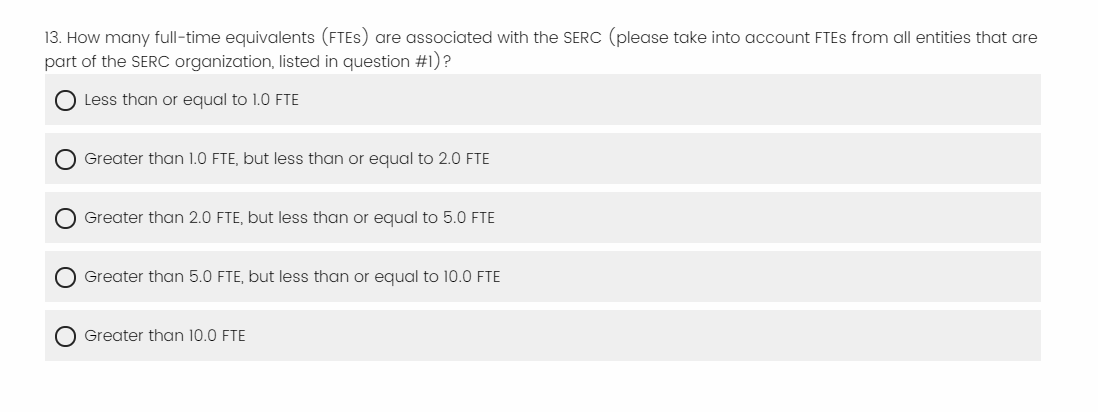Select the "Less than or equal to 1.0 FTE" radio button
The height and width of the screenshot is (412, 1098).
(67, 100)
